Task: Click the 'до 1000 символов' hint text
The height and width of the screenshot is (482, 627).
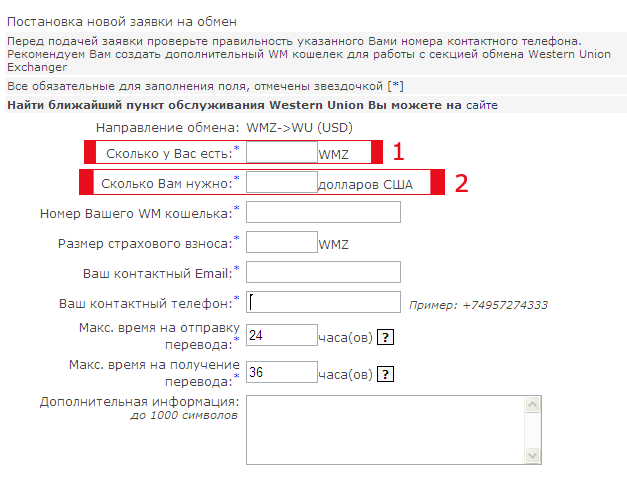Action: [184, 415]
